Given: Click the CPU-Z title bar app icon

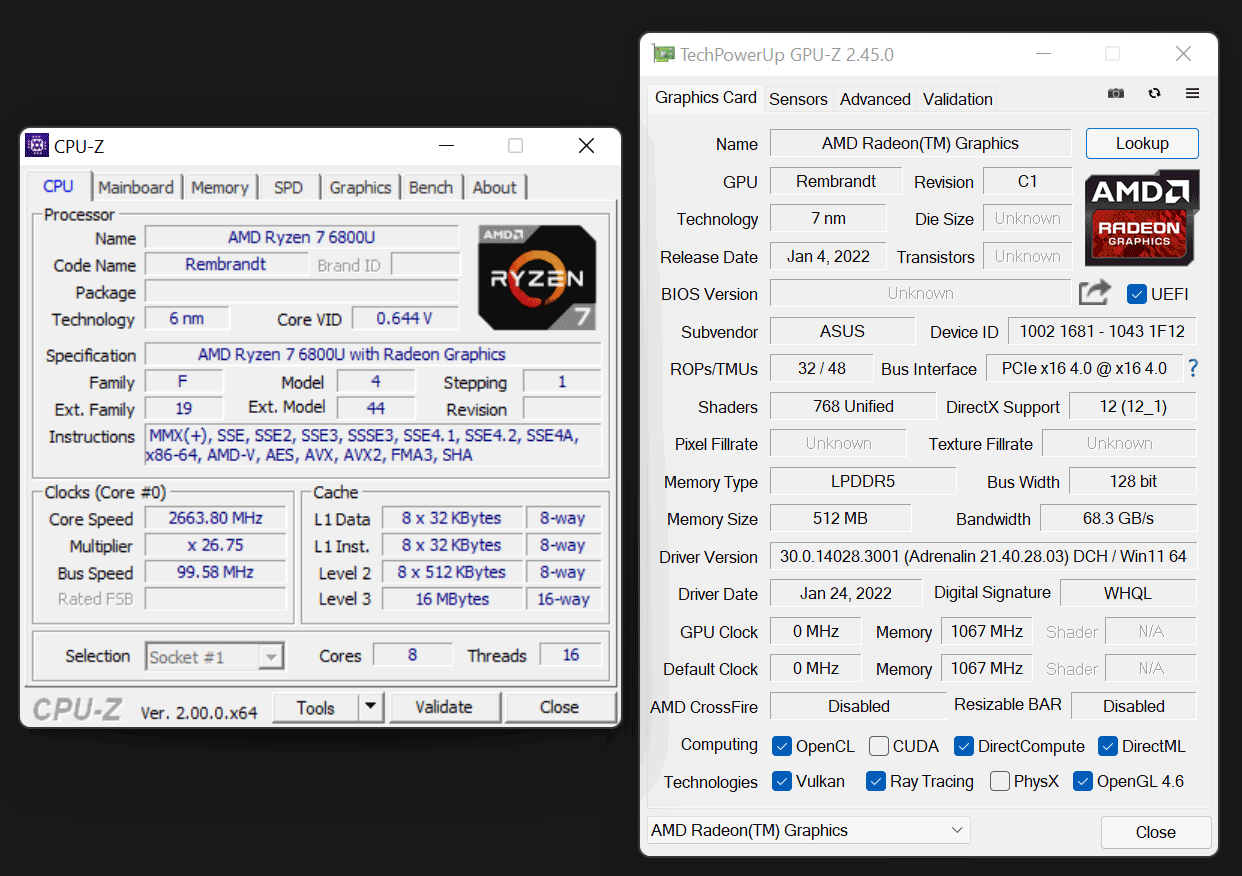Looking at the screenshot, I should coord(37,146).
